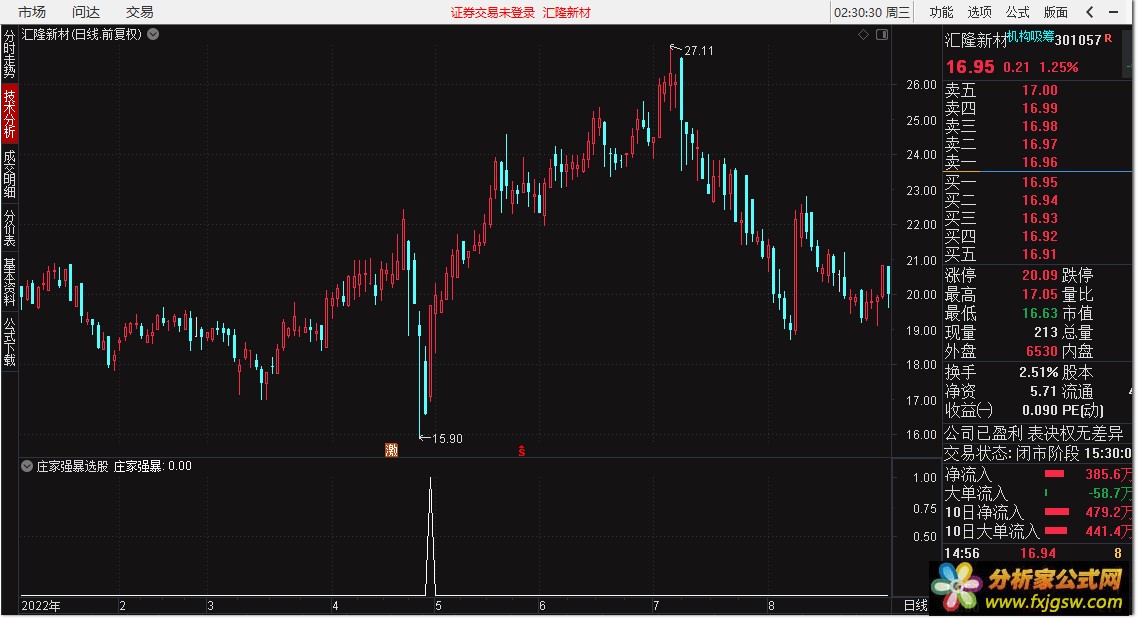Click the 最低 value 16.63
The height and width of the screenshot is (619, 1139).
pos(1039,313)
